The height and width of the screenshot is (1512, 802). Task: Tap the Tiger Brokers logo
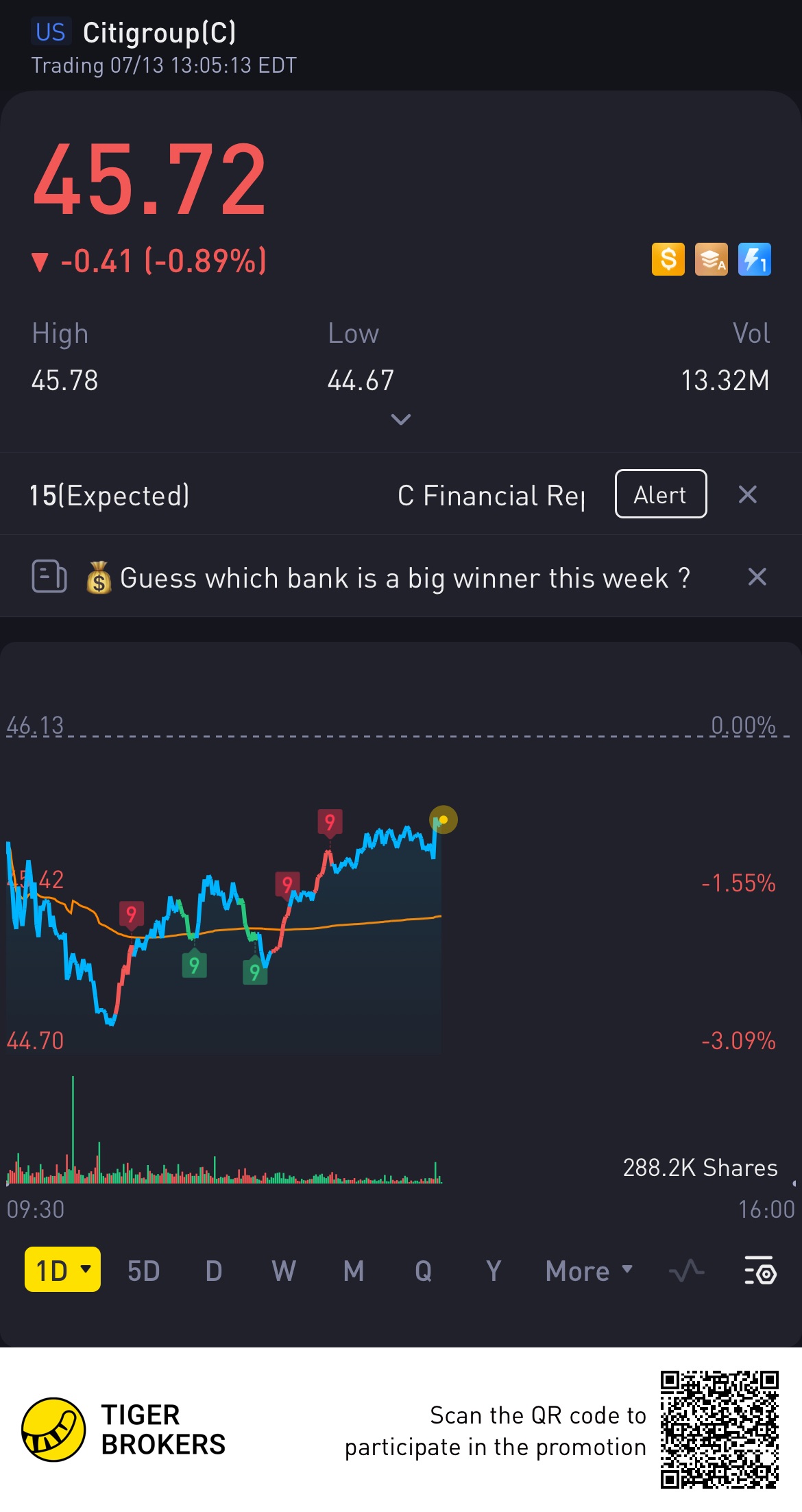point(53,1430)
